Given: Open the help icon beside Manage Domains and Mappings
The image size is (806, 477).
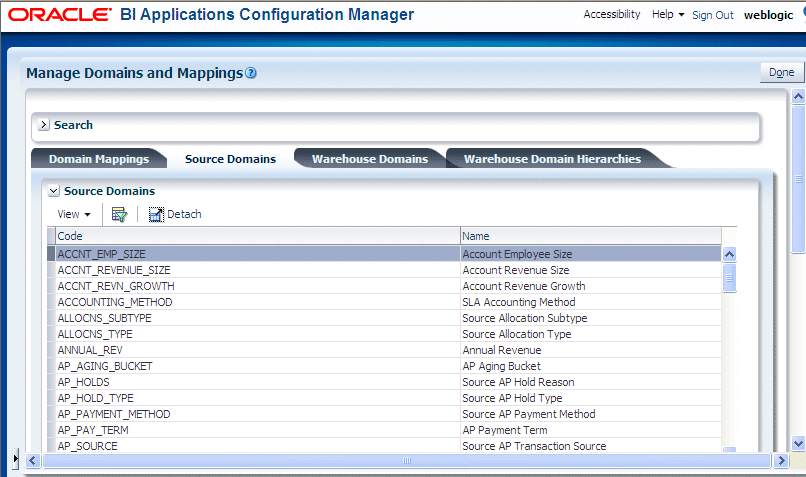Looking at the screenshot, I should pyautogui.click(x=250, y=73).
